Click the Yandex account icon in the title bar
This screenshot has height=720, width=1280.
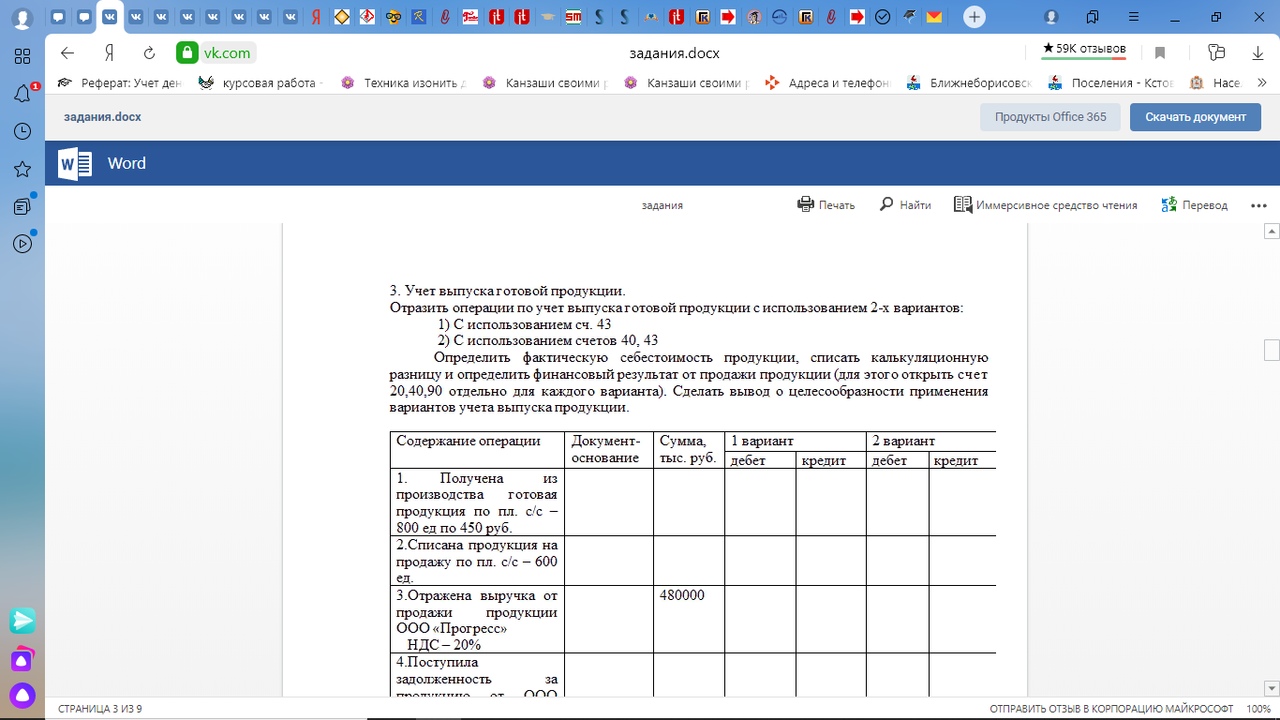point(1051,17)
